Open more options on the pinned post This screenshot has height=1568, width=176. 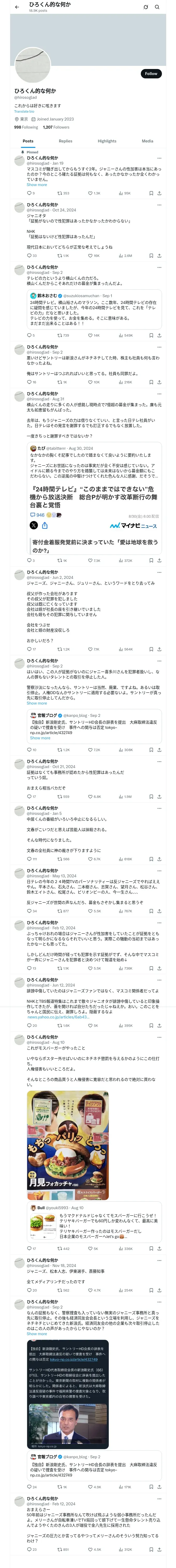160,158
